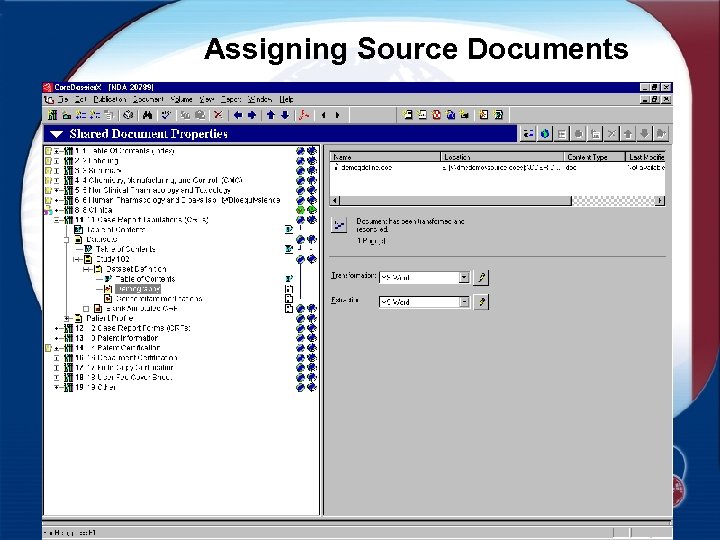This screenshot has height=540, width=720.
Task: Sort by the Name column header
Action: [385, 157]
